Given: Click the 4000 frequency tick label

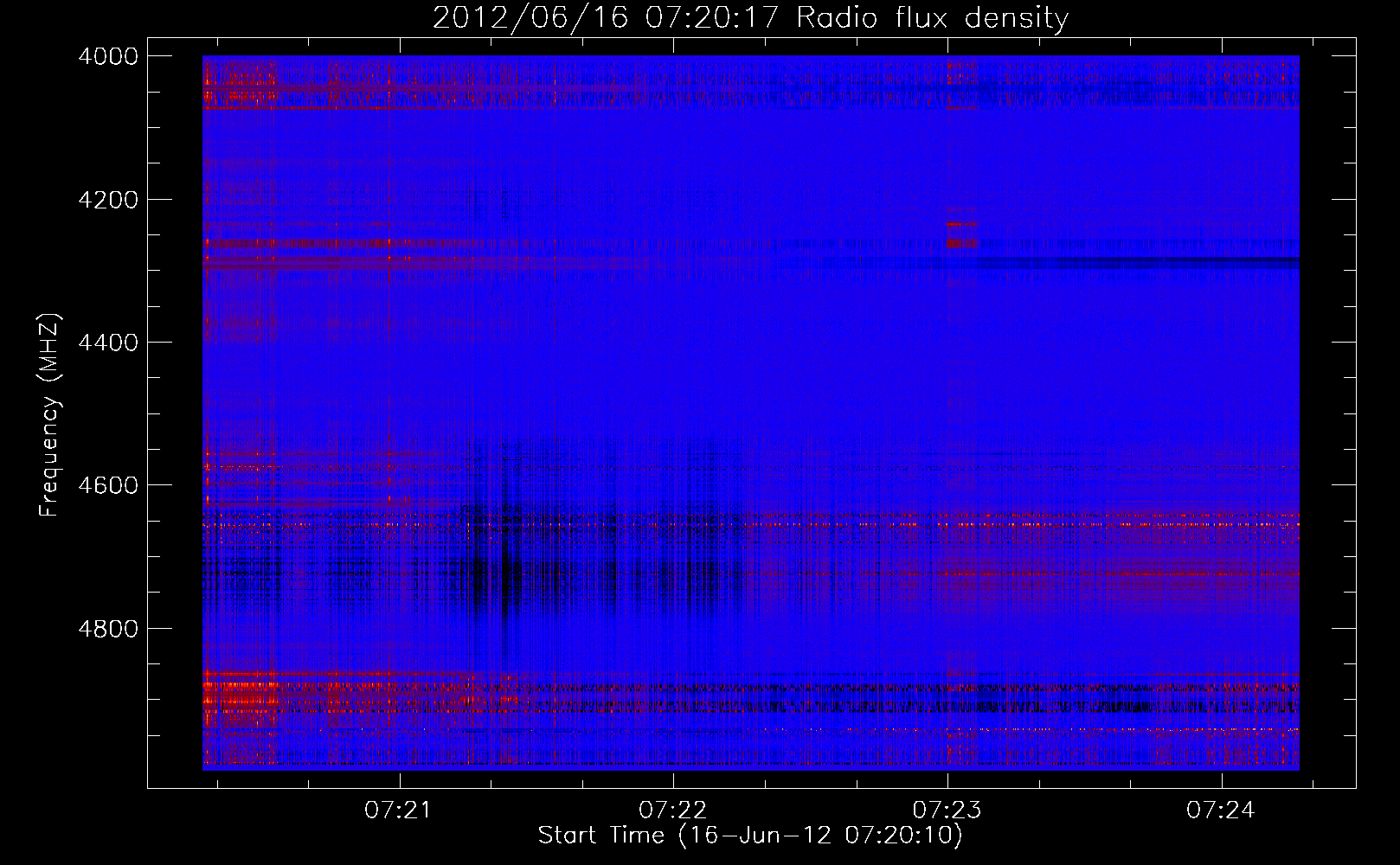Looking at the screenshot, I should 108,56.
